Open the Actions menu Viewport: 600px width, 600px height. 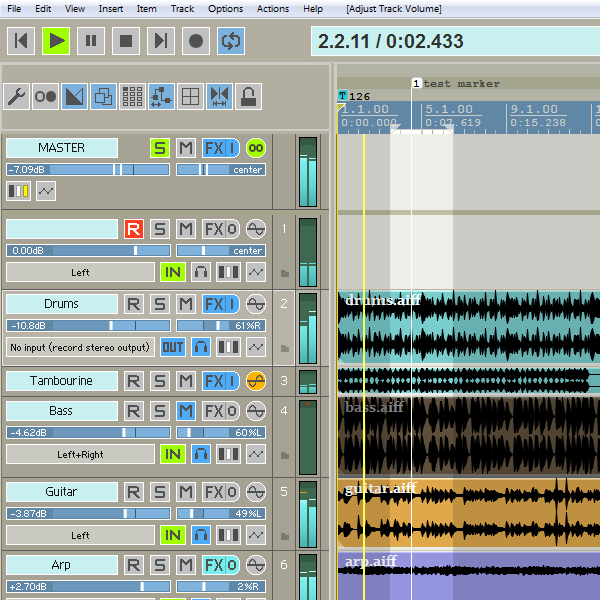[272, 8]
